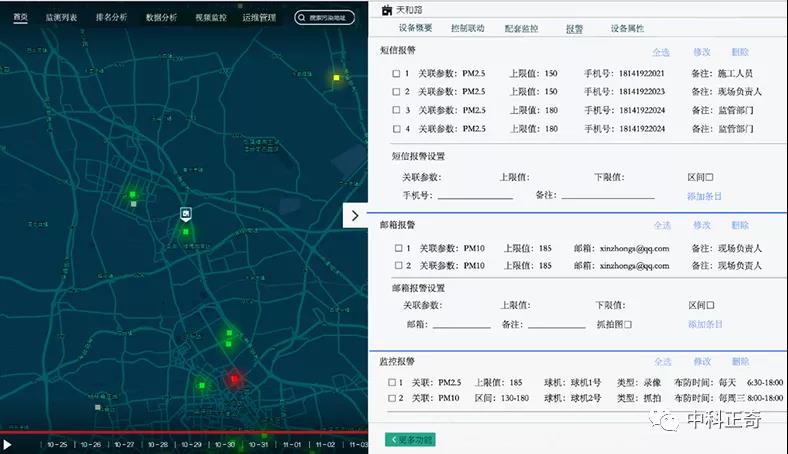Click 全选 in the 短信报警 section
This screenshot has height=454, width=788.
(x=661, y=52)
